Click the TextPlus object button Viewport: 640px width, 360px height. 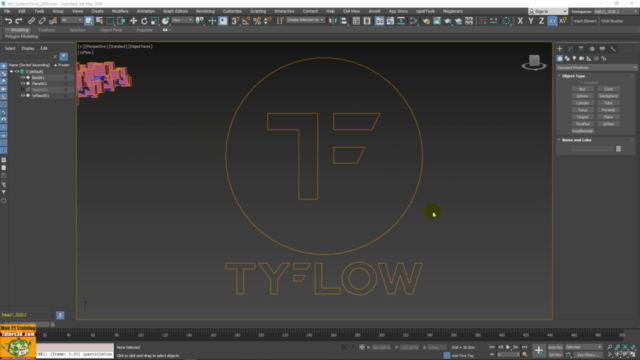click(582, 124)
